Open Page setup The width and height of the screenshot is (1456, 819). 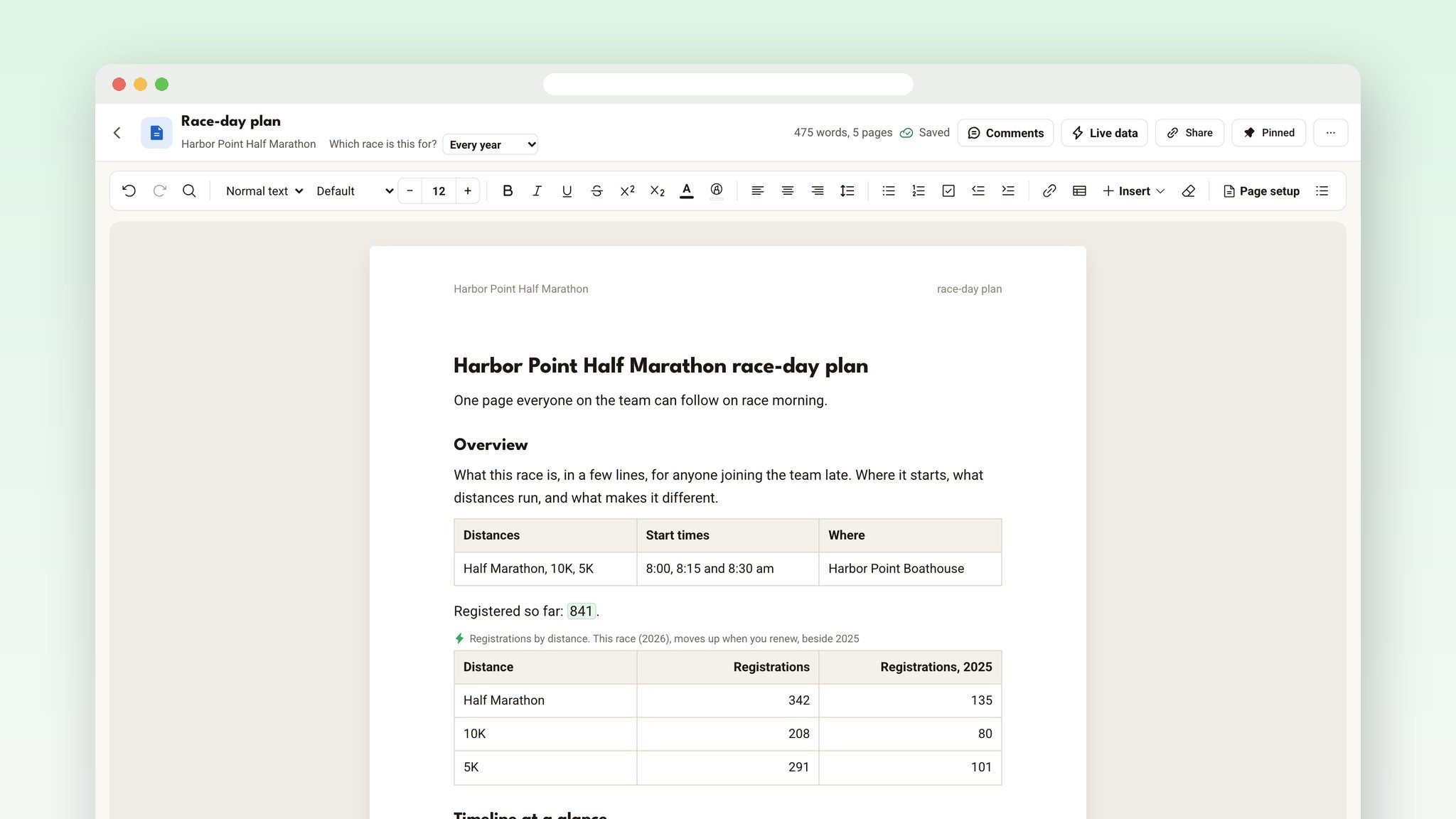pyautogui.click(x=1261, y=191)
